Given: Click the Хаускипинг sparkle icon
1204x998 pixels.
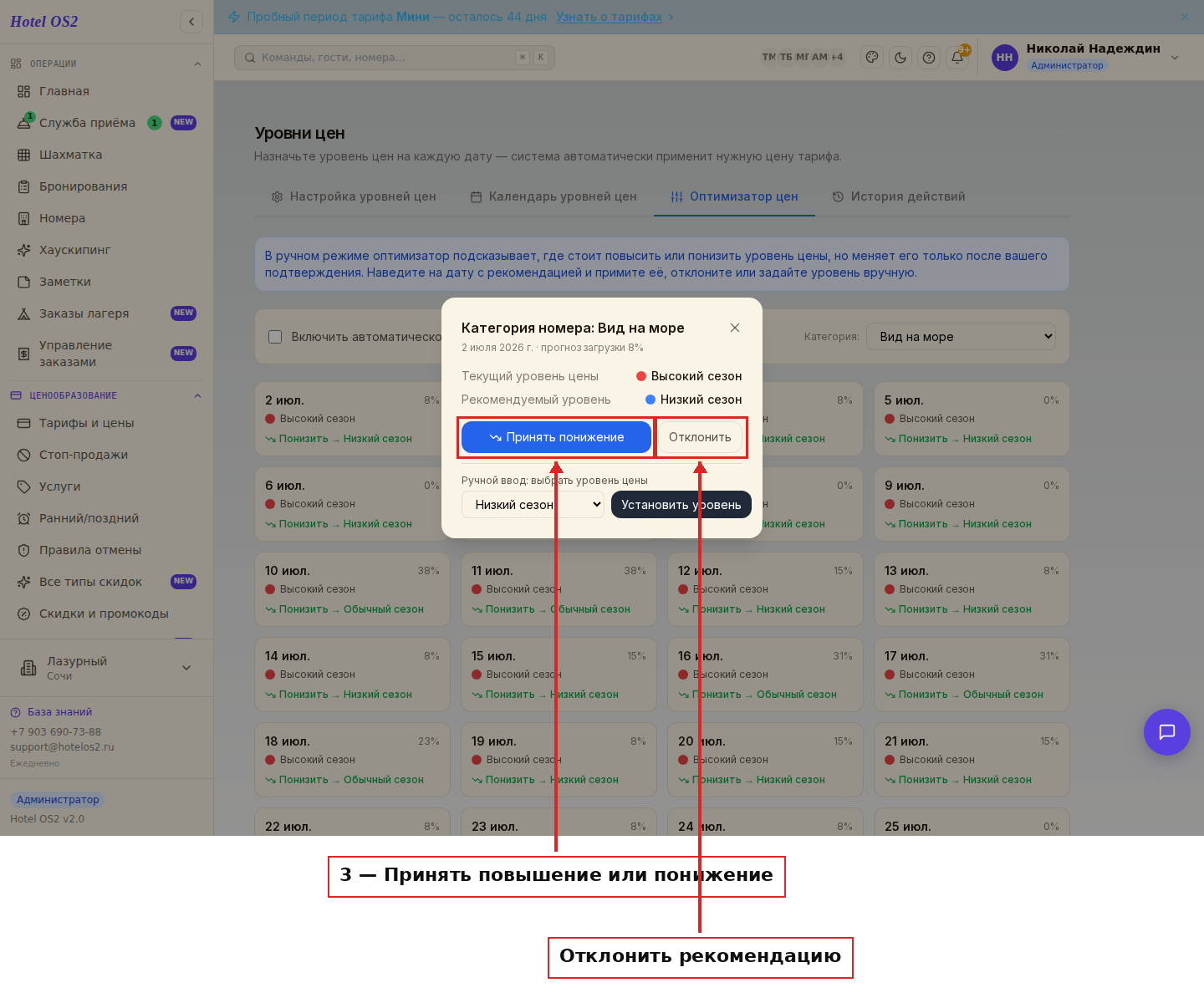Looking at the screenshot, I should (x=23, y=250).
